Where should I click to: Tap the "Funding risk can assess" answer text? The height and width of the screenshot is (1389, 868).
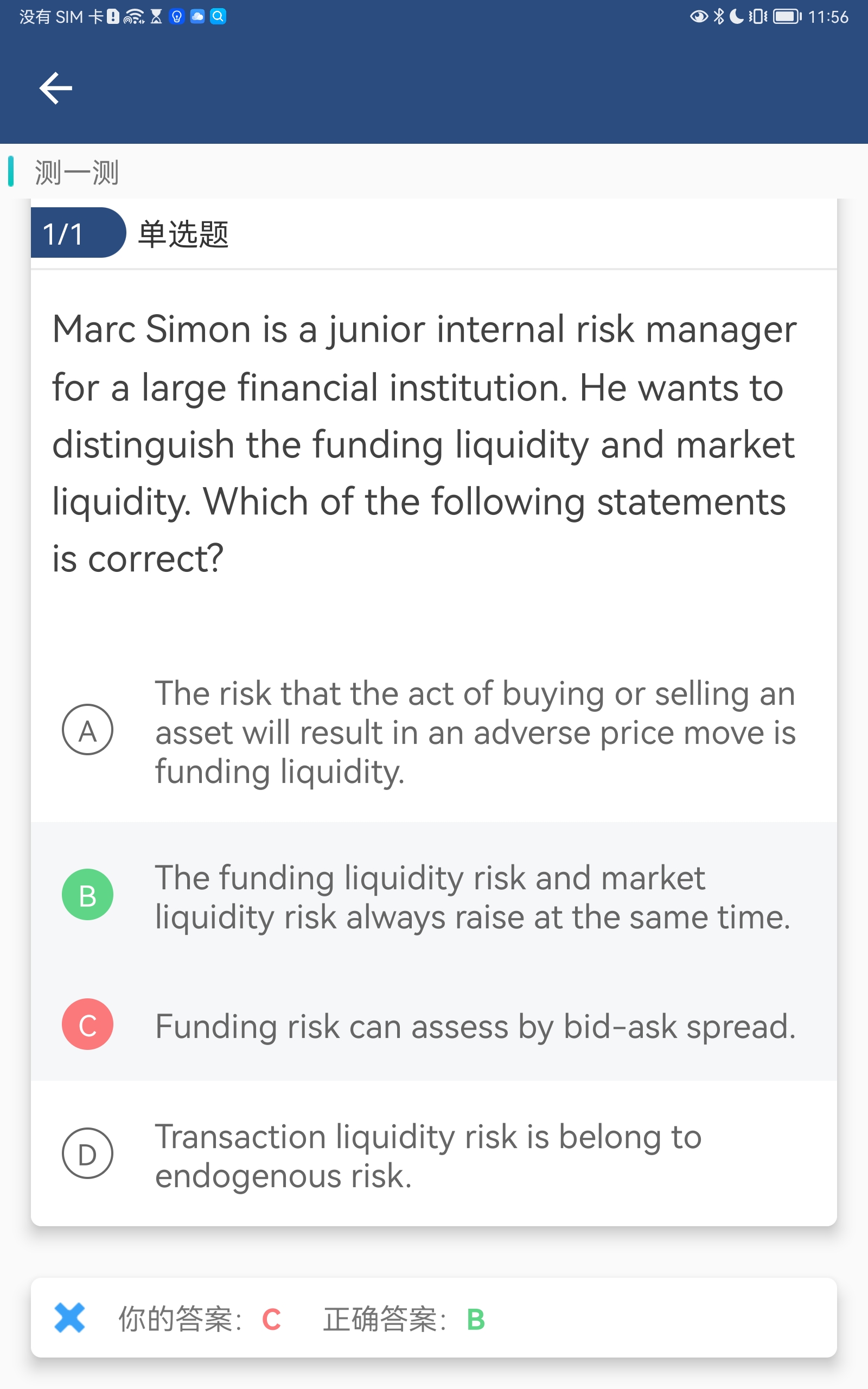pyautogui.click(x=475, y=1026)
